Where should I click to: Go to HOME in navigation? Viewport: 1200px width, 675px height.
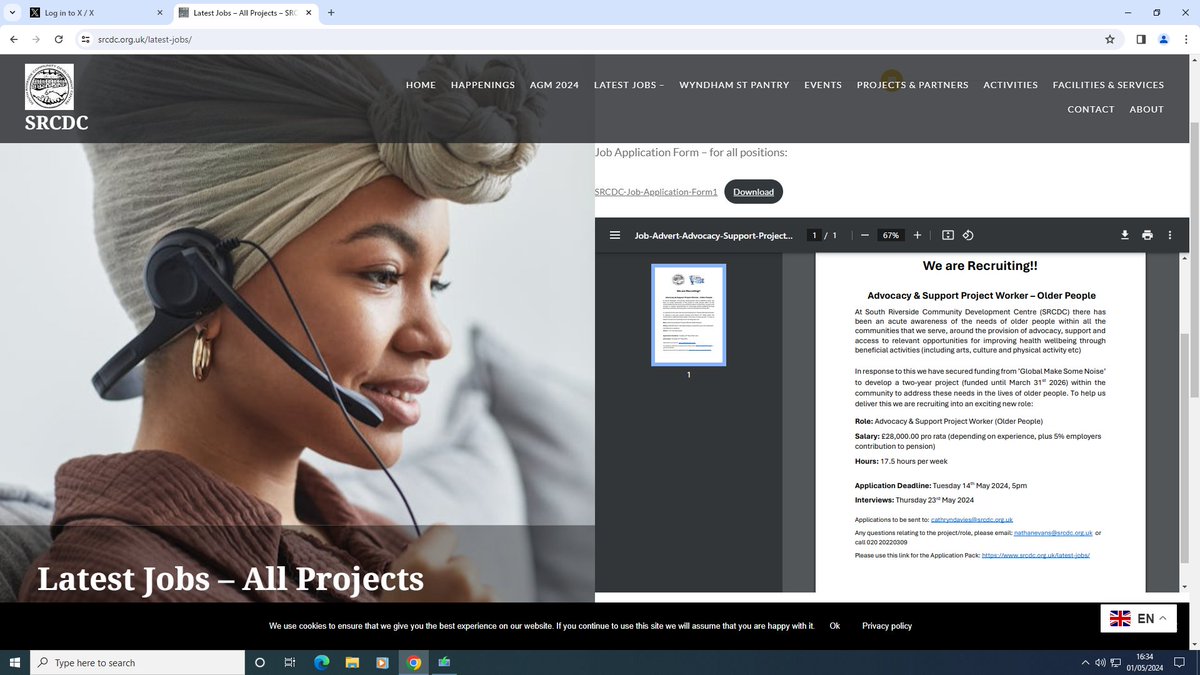point(421,85)
